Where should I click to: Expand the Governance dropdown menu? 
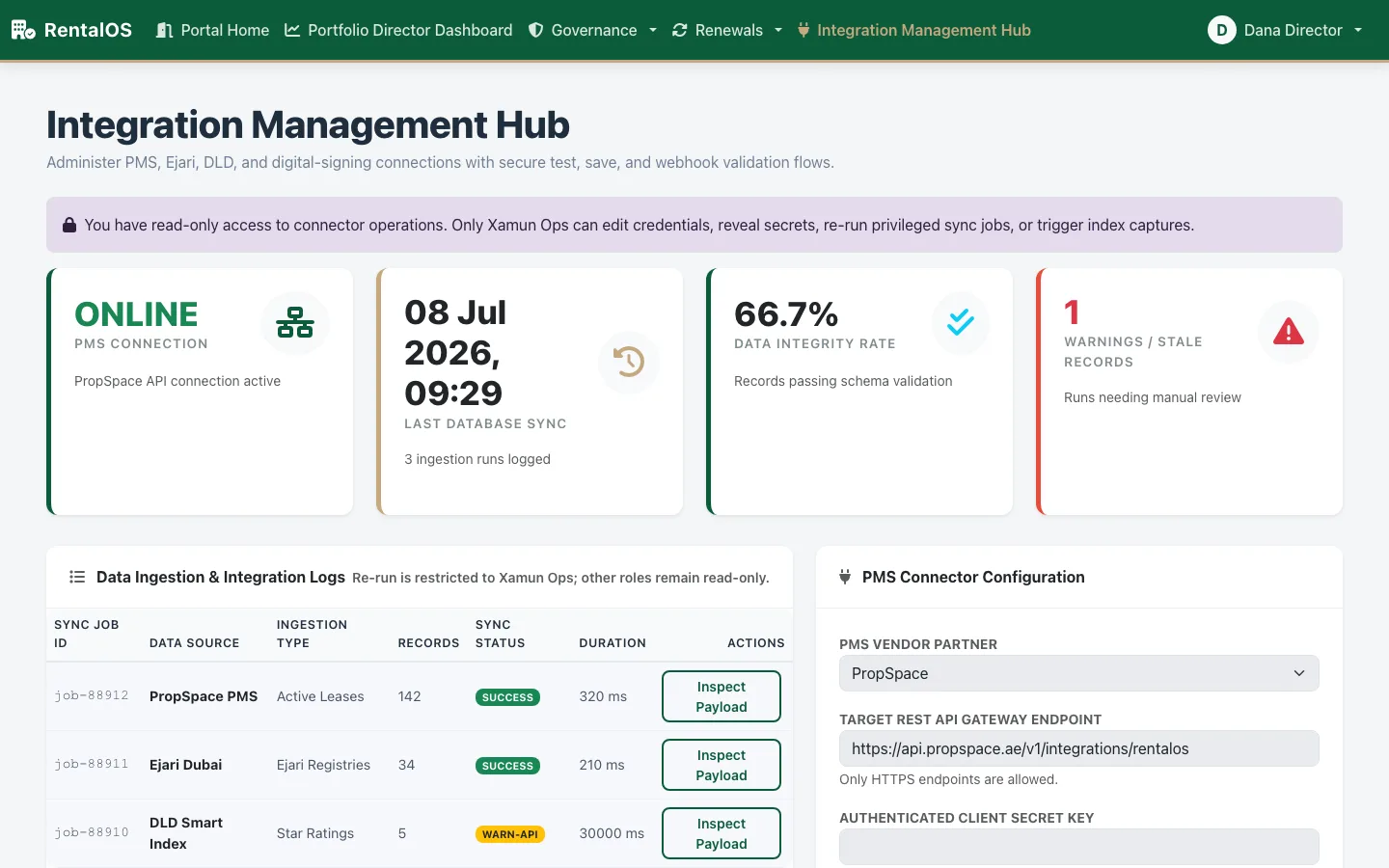592,30
